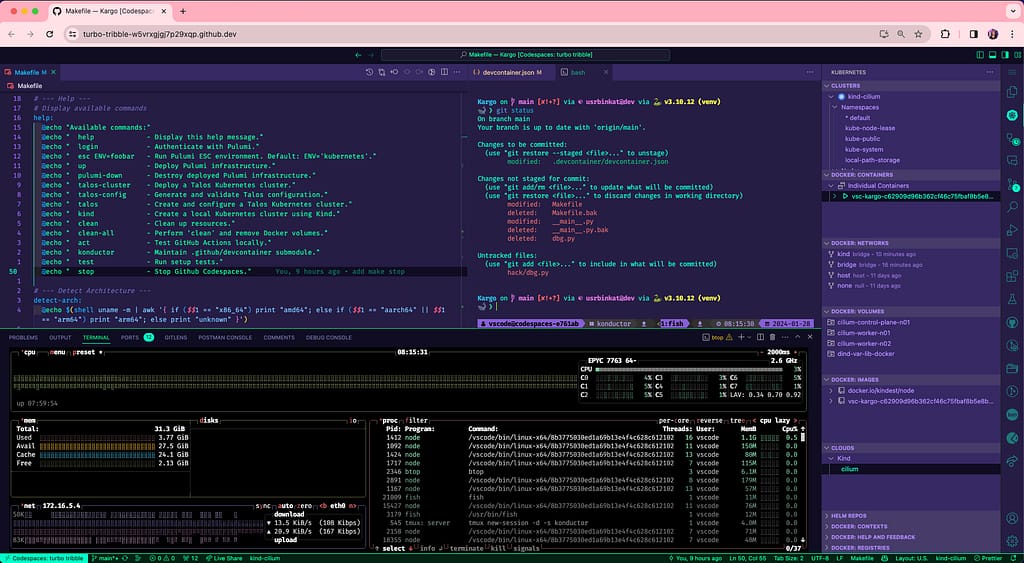Open the Manage gear icon in the activity bar
Viewport: 1024px width, 563px height.
(1012, 541)
